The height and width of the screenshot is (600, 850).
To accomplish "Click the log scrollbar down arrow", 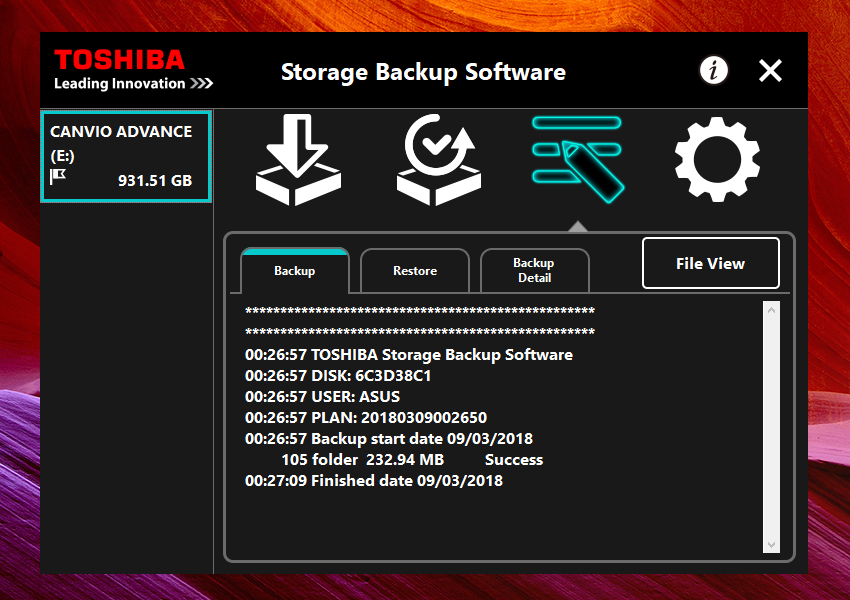I will coord(771,545).
